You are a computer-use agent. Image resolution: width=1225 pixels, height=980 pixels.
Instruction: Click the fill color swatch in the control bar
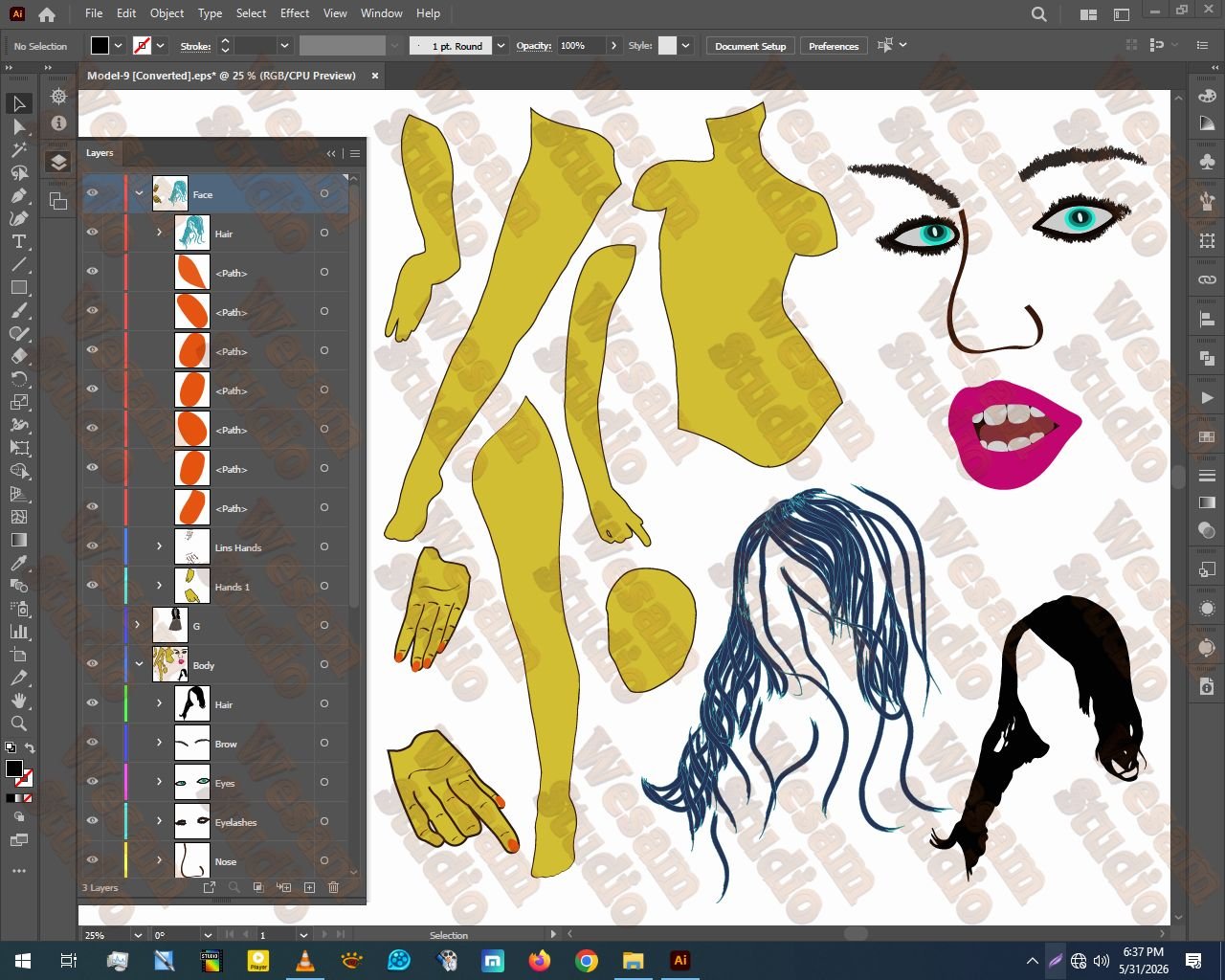pos(100,46)
